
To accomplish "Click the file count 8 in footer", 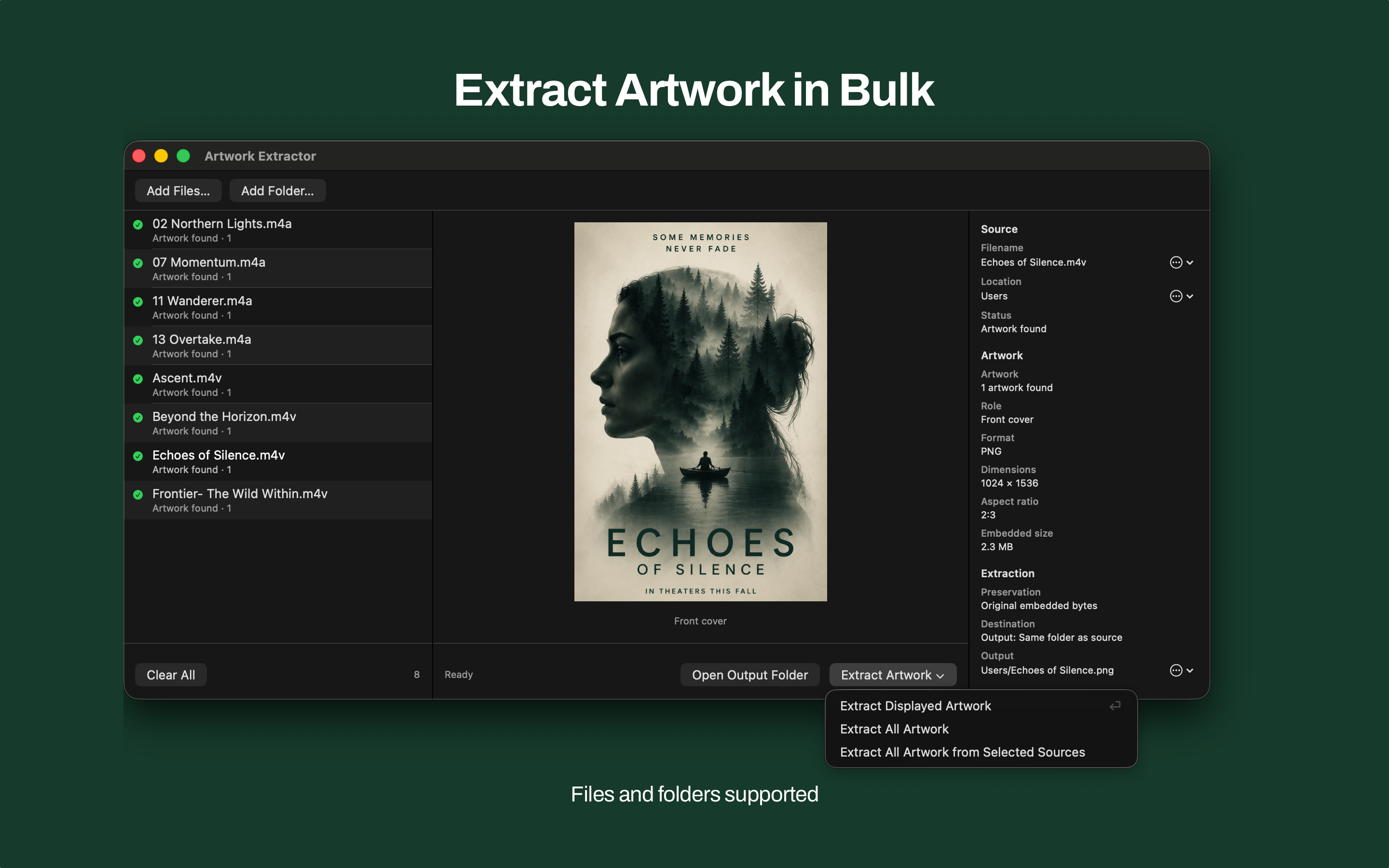I will pos(417,675).
